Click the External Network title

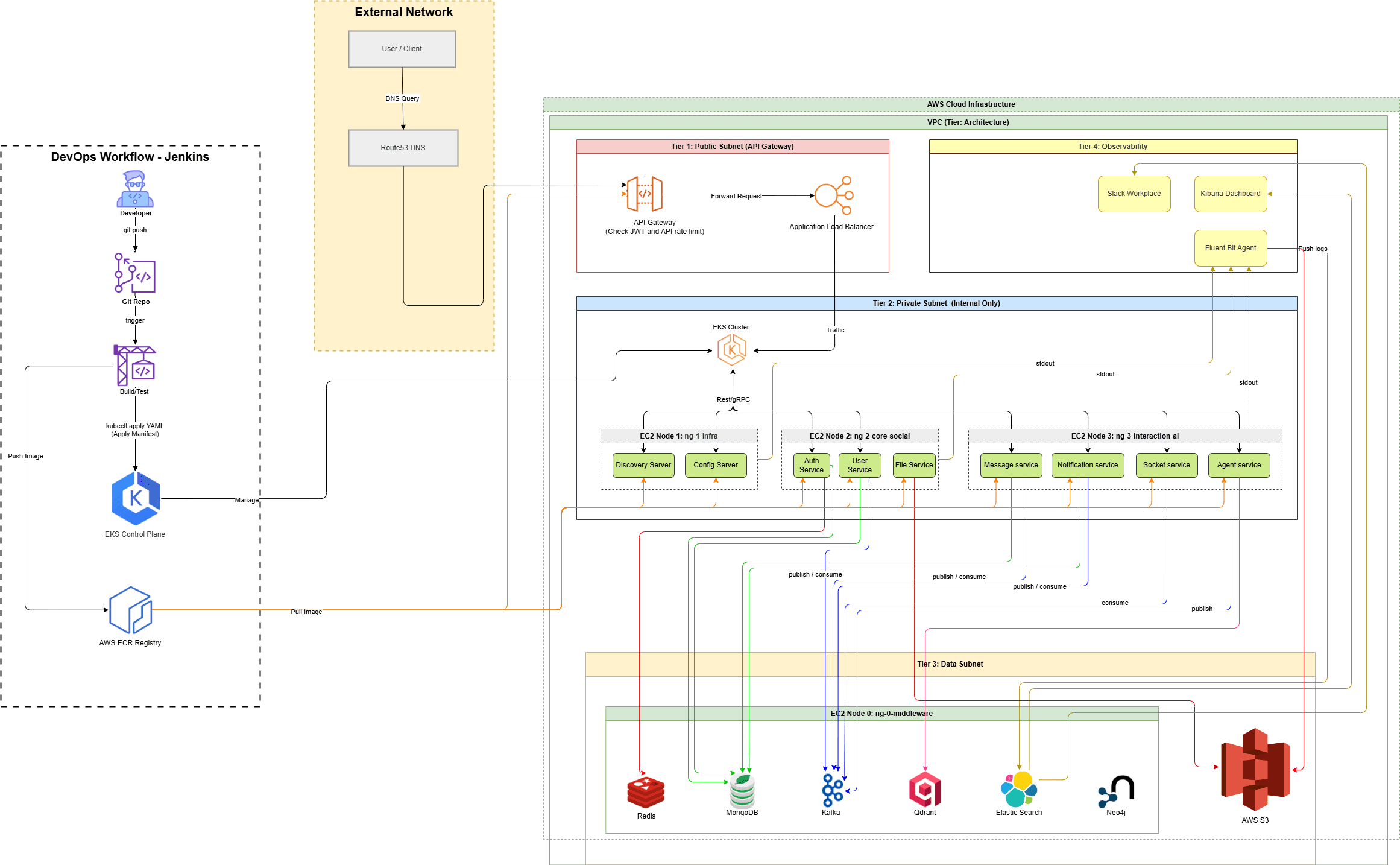pos(404,12)
